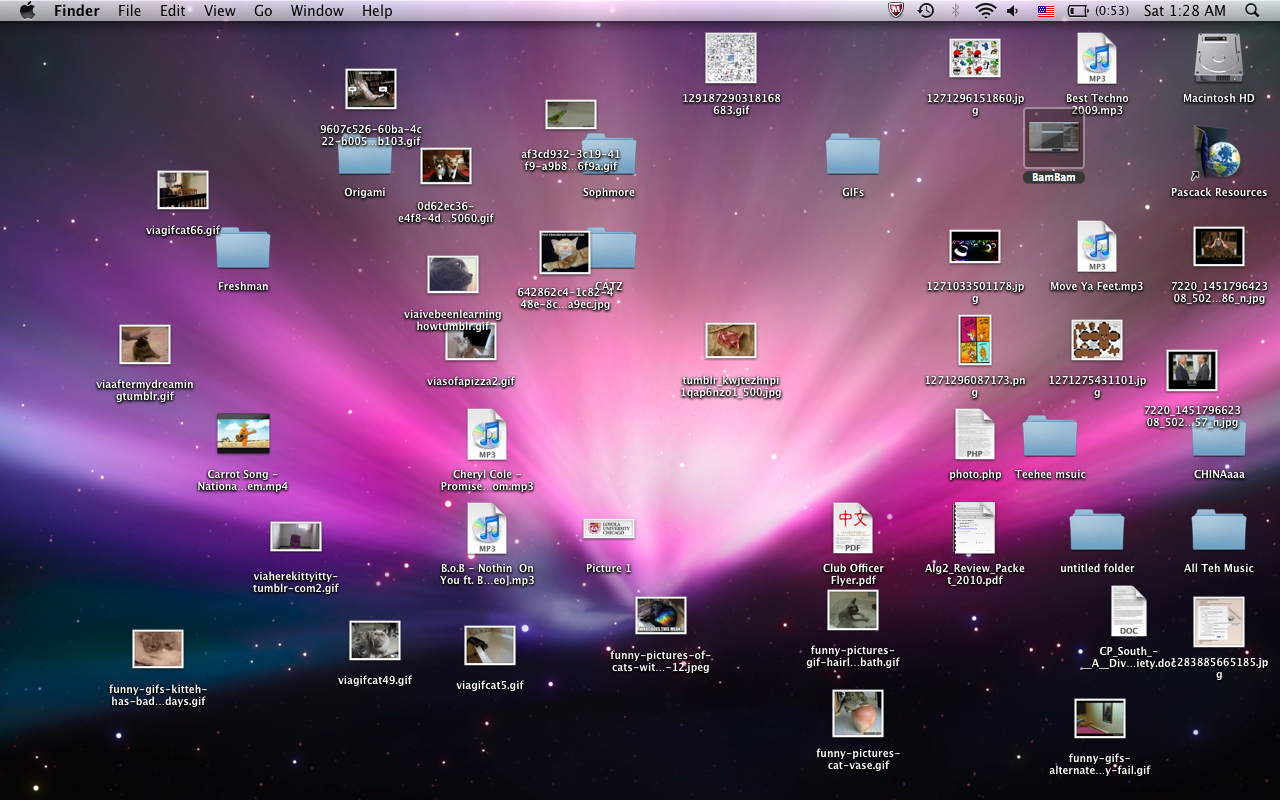Screen dimensions: 1280x800
Task: Select the Move Ya Feet.mp3 file
Action: 1097,246
